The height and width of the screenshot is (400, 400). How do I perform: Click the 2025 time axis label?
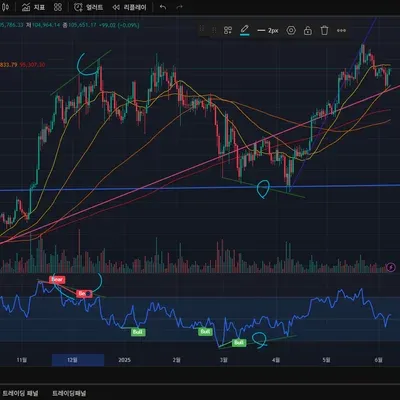[124, 360]
